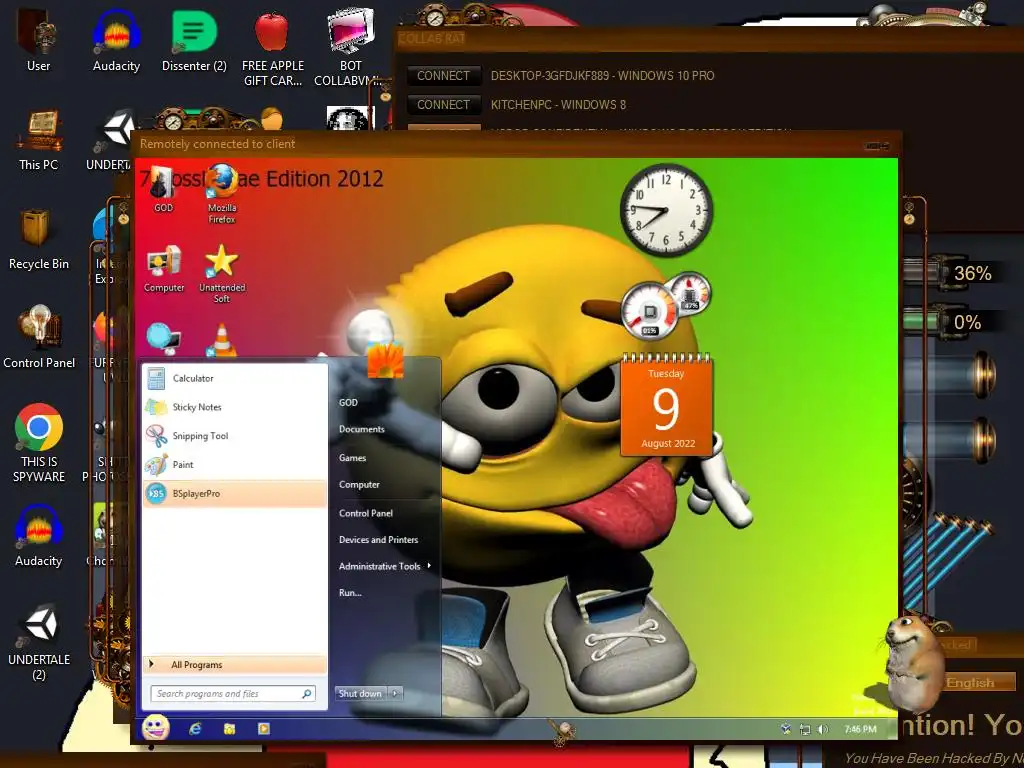Click the user picture flower thumbnail

pos(385,358)
